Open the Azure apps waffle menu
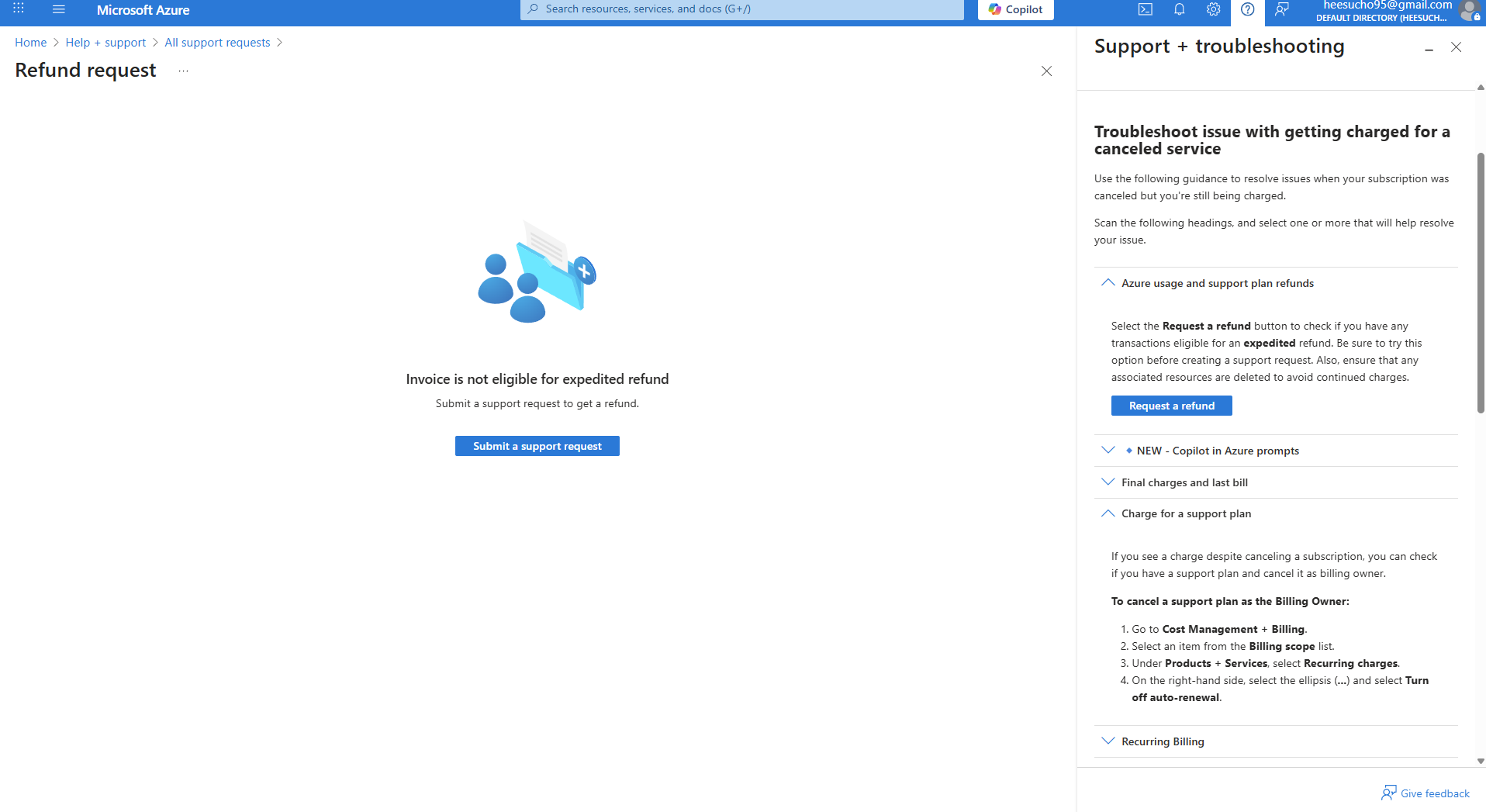 pyautogui.click(x=19, y=9)
